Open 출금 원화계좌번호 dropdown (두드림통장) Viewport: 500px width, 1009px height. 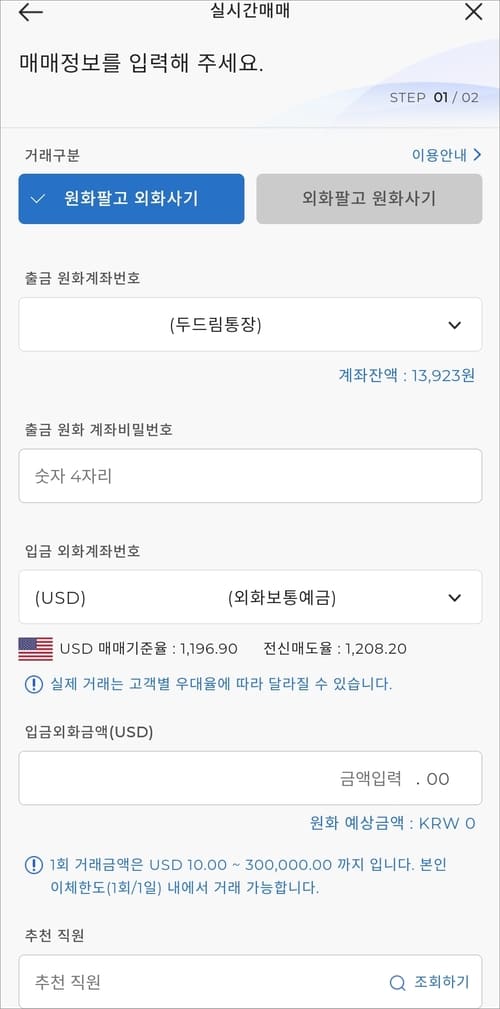(x=250, y=325)
